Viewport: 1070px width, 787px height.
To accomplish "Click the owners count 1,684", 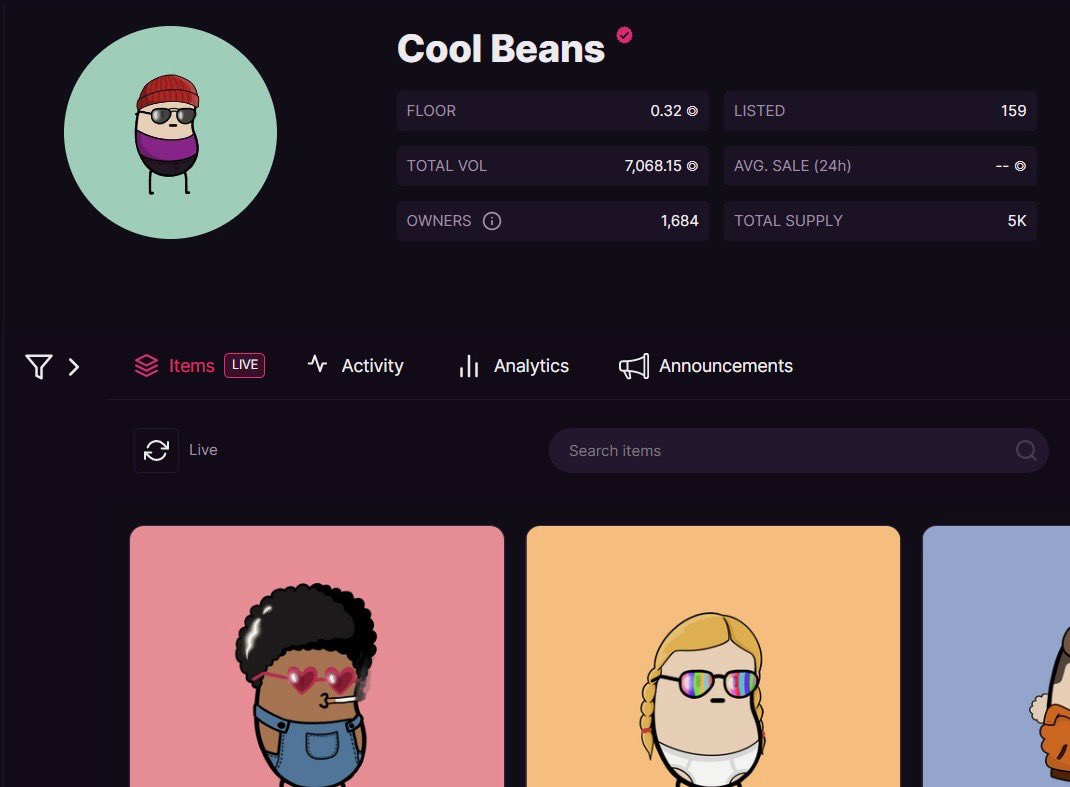I will pyautogui.click(x=680, y=221).
